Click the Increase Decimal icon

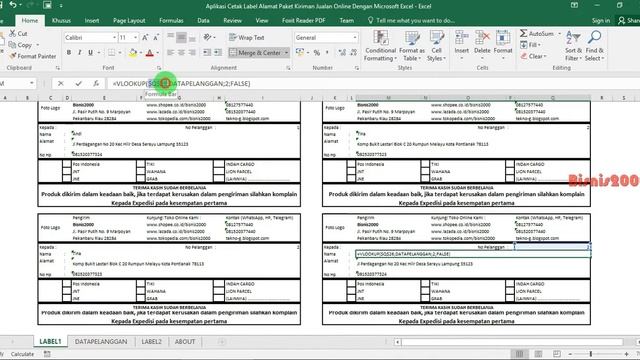tap(342, 53)
